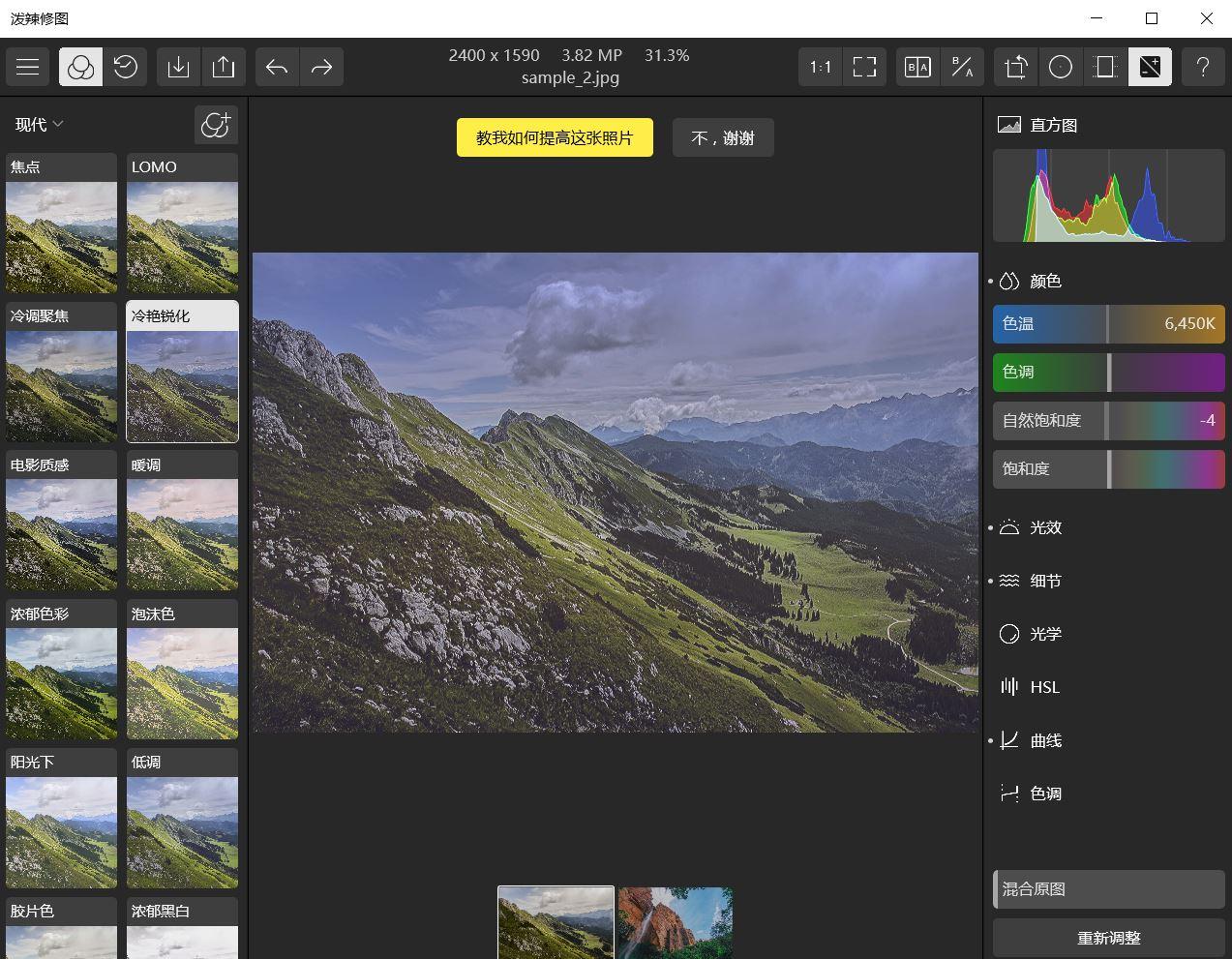Image resolution: width=1232 pixels, height=959 pixels.
Task: Adjust the 饱和度 saturation slider
Action: pos(1109,468)
